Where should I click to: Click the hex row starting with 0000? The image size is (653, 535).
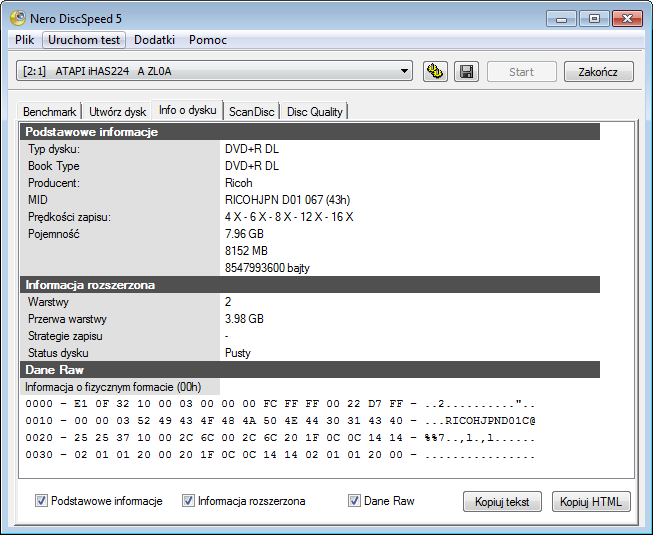tap(280, 403)
